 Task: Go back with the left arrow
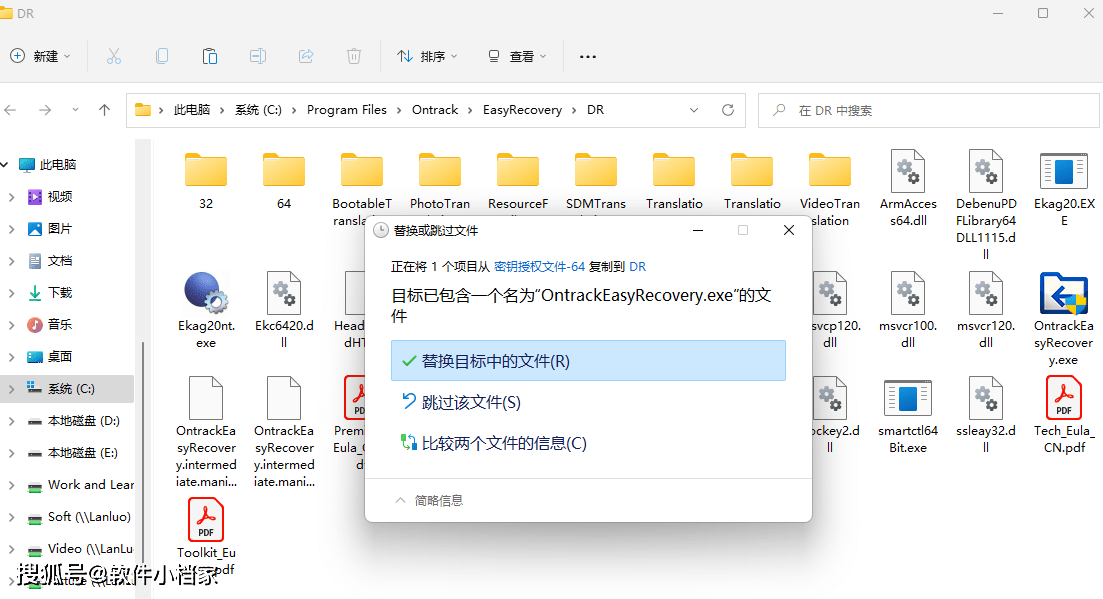click(x=11, y=110)
